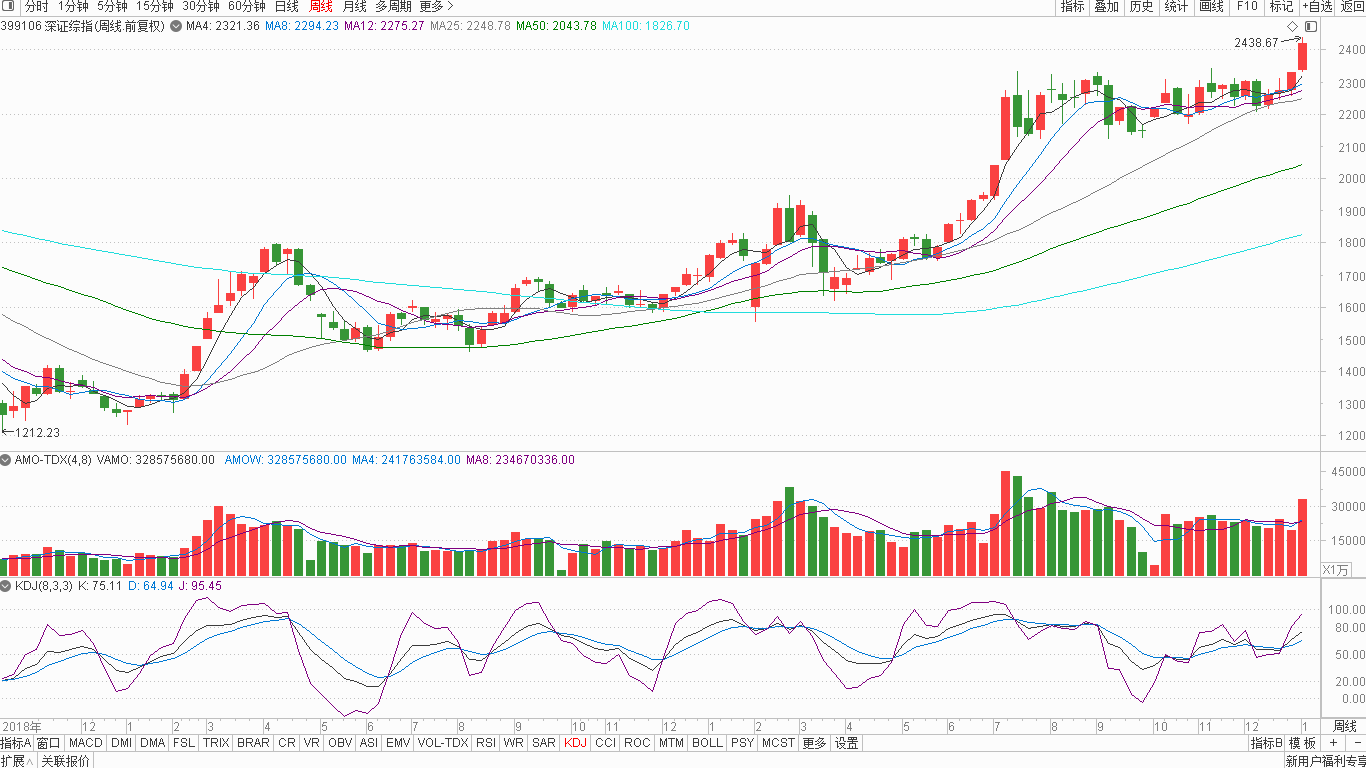The width and height of the screenshot is (1366, 768).
Task: Select the 15分钟 period
Action: [x=155, y=6]
